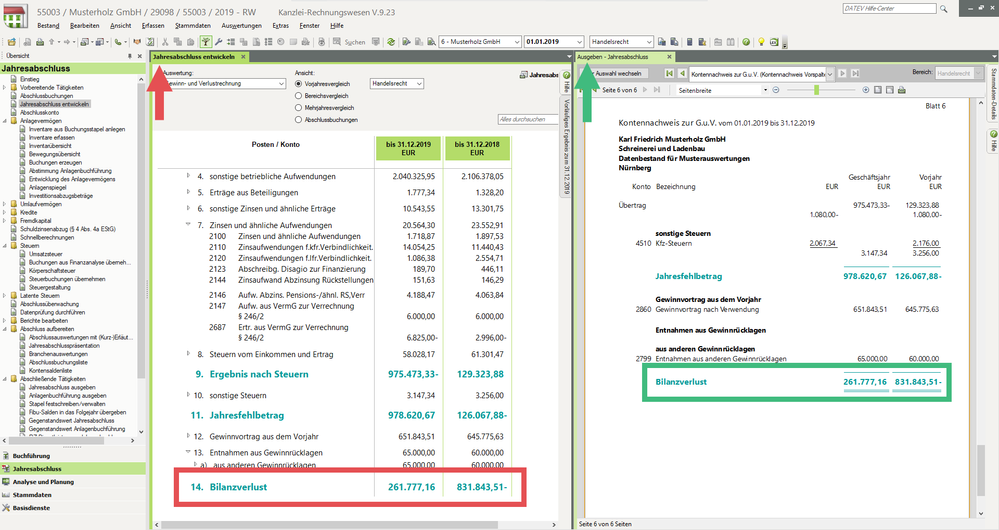Click the calculator icon in toolbar
This screenshot has height=530, width=999.
[689, 42]
